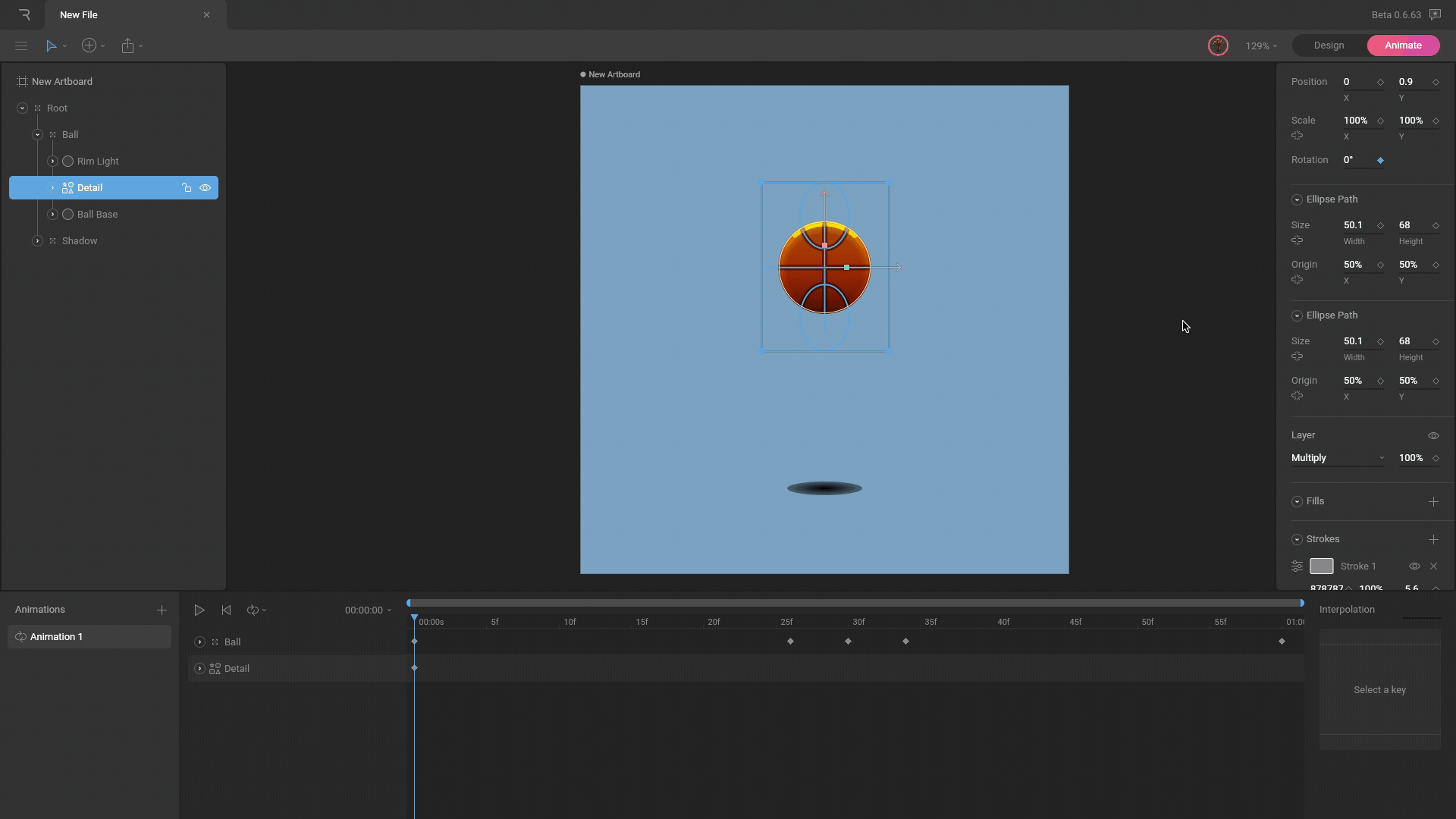
Task: Click the Rotation value field
Action: [x=1357, y=160]
